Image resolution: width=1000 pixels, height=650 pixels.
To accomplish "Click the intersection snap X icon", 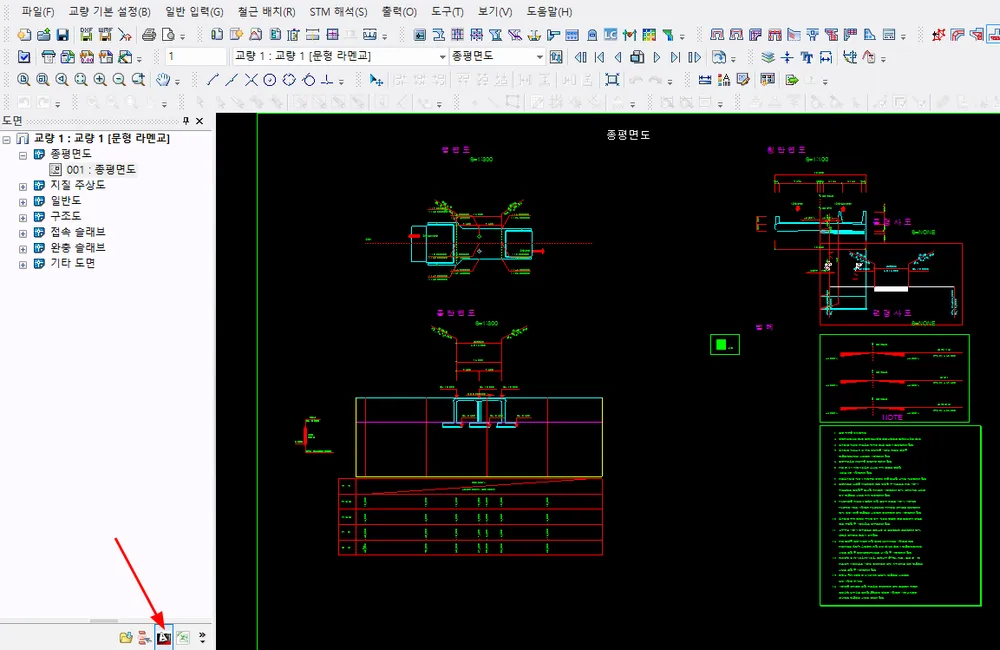I will pos(251,80).
